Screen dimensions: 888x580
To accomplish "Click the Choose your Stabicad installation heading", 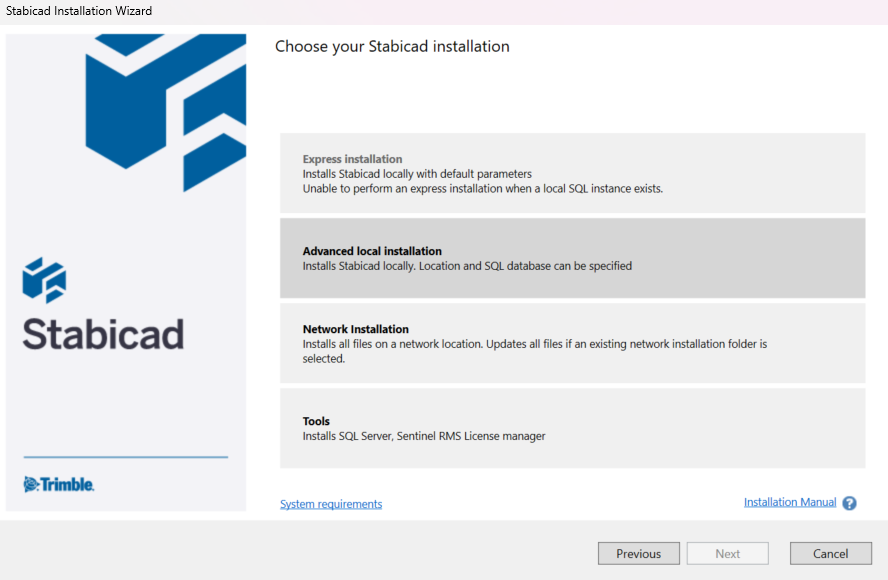I will pyautogui.click(x=392, y=46).
